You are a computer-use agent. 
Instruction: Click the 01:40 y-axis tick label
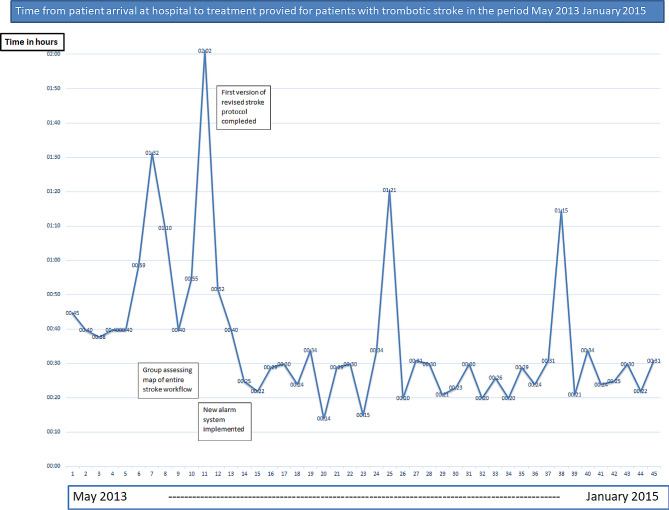click(x=53, y=123)
